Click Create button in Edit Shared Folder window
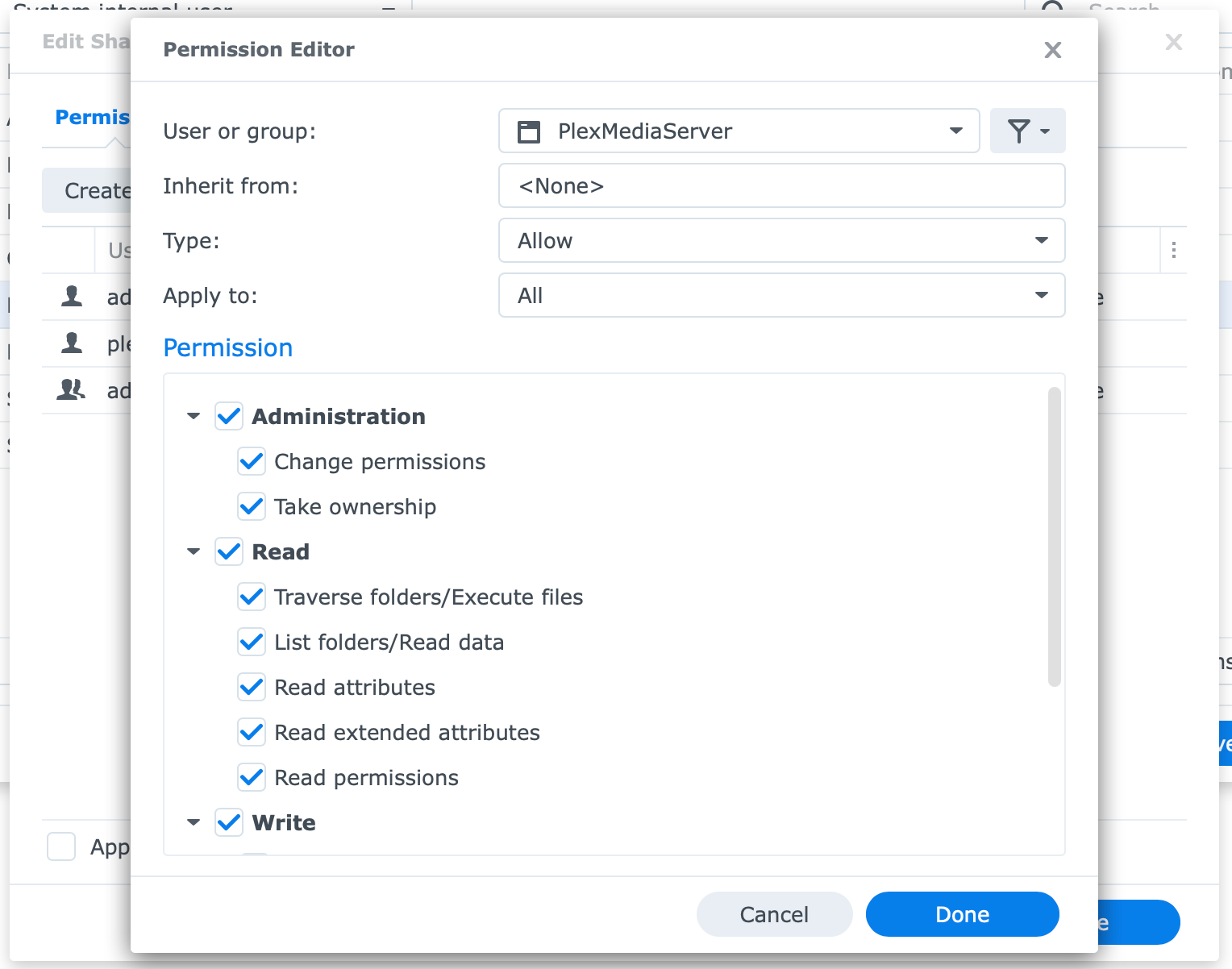 coord(87,190)
